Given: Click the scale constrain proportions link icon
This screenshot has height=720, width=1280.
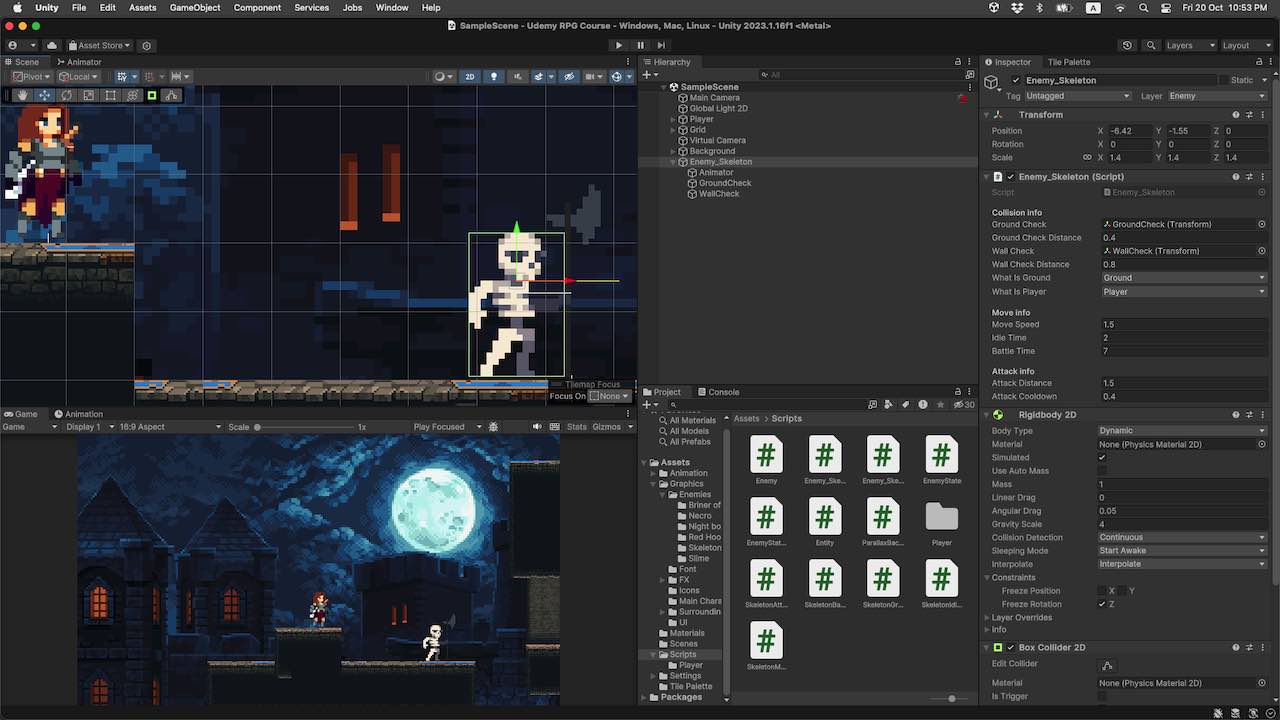Looking at the screenshot, I should click(1087, 158).
